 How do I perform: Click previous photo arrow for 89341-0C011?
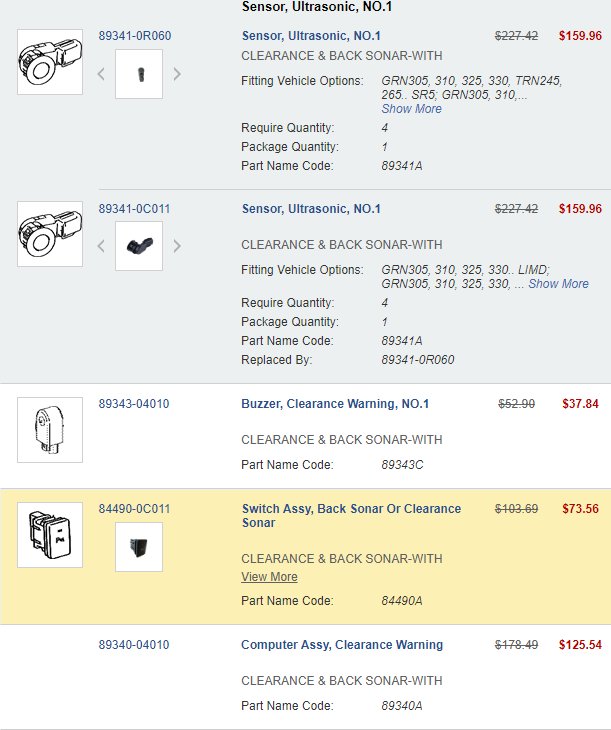tap(101, 246)
